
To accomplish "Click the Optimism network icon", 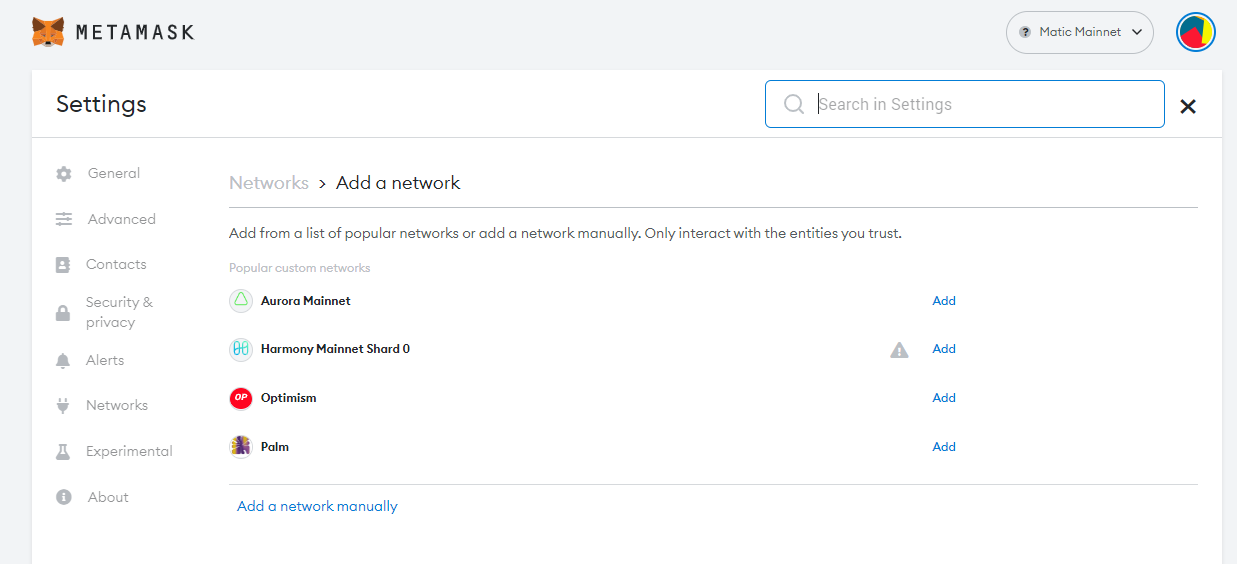I will [x=240, y=398].
